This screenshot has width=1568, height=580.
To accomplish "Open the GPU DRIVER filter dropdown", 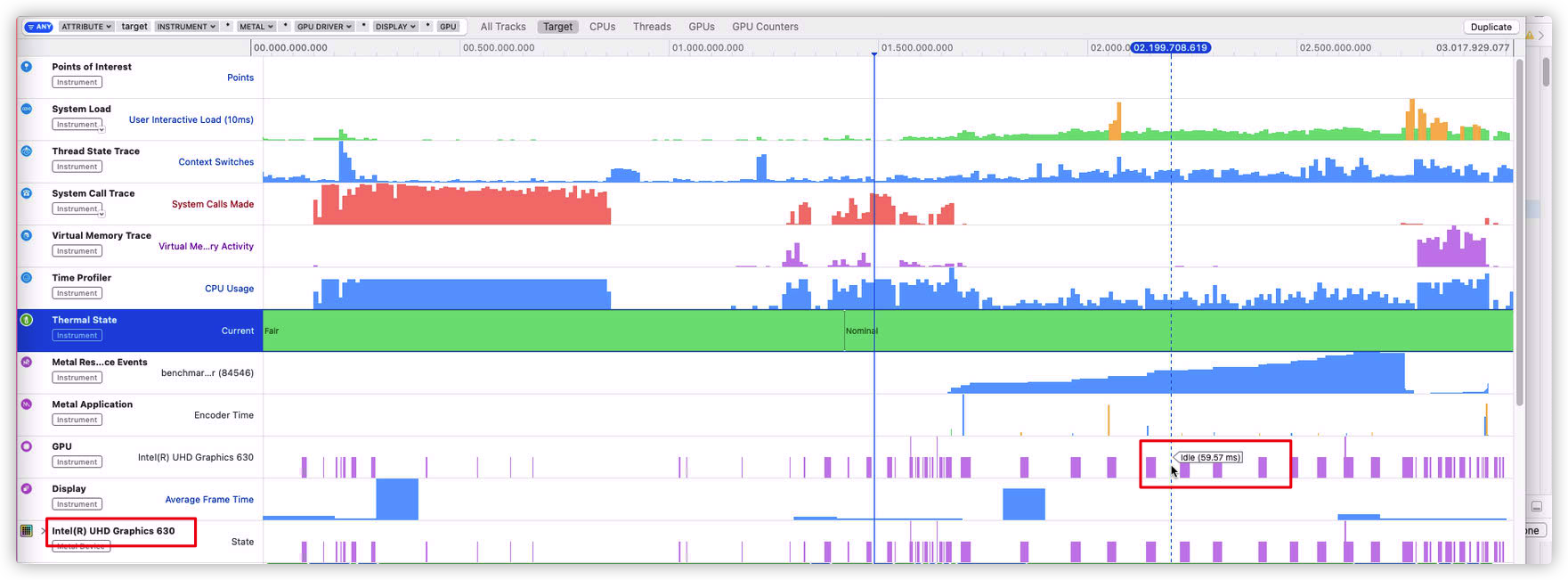I will pos(324,27).
